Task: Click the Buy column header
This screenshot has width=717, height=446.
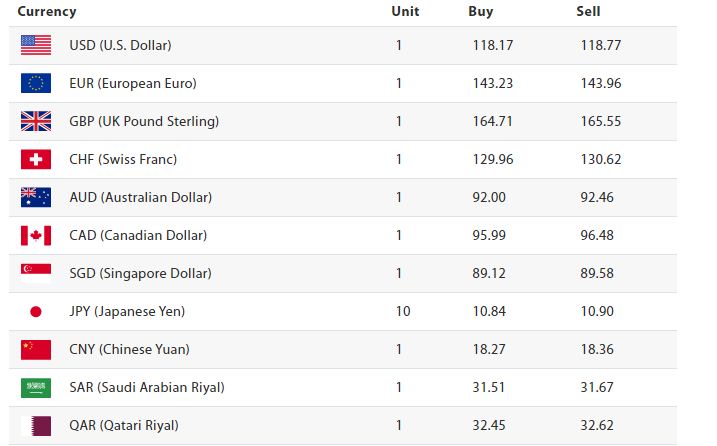Action: 480,12
